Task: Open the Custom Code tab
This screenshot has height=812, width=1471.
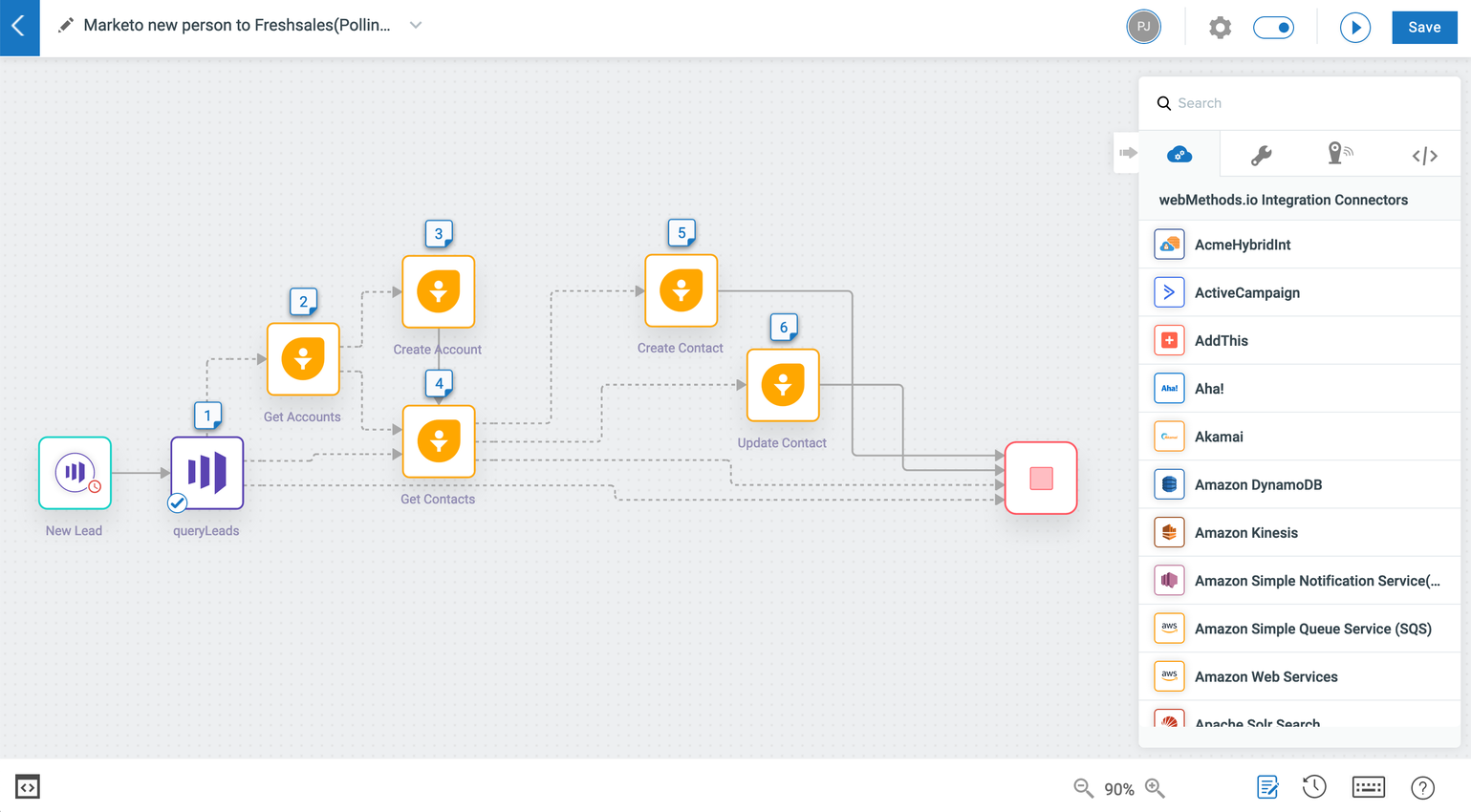Action: pos(1424,154)
